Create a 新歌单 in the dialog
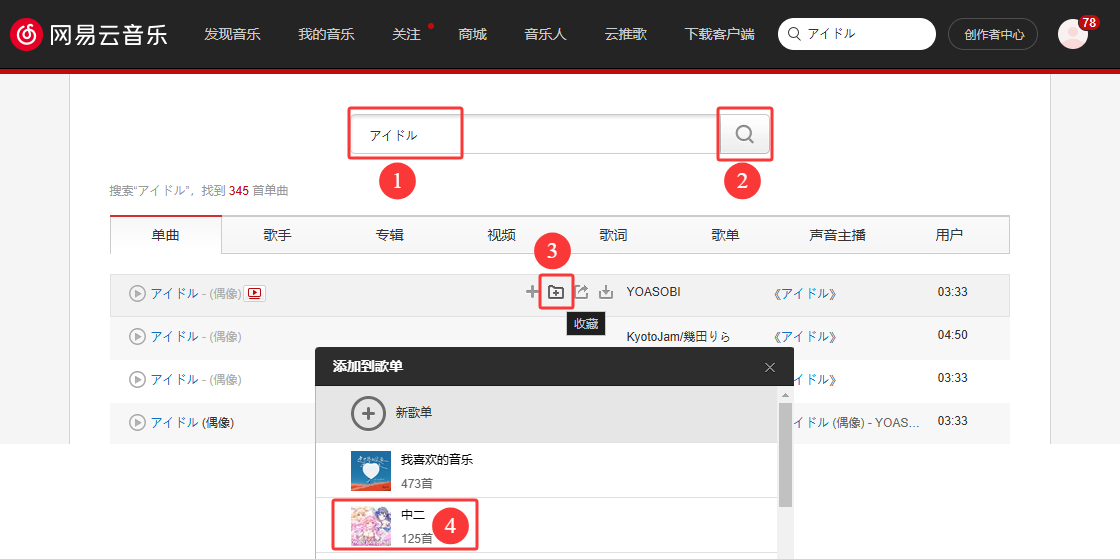Viewport: 1120px width, 559px height. 546,413
